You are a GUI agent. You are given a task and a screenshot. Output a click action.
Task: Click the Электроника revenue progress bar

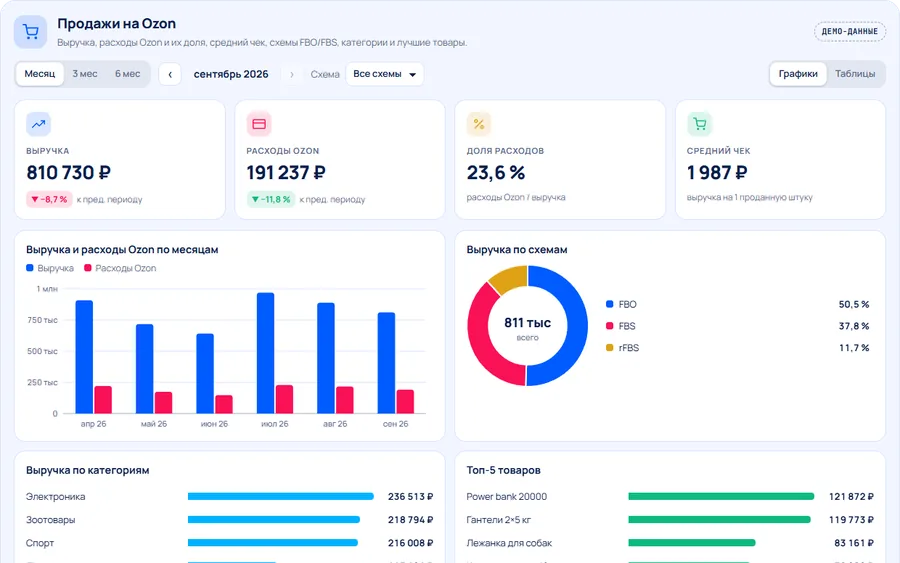pos(281,496)
